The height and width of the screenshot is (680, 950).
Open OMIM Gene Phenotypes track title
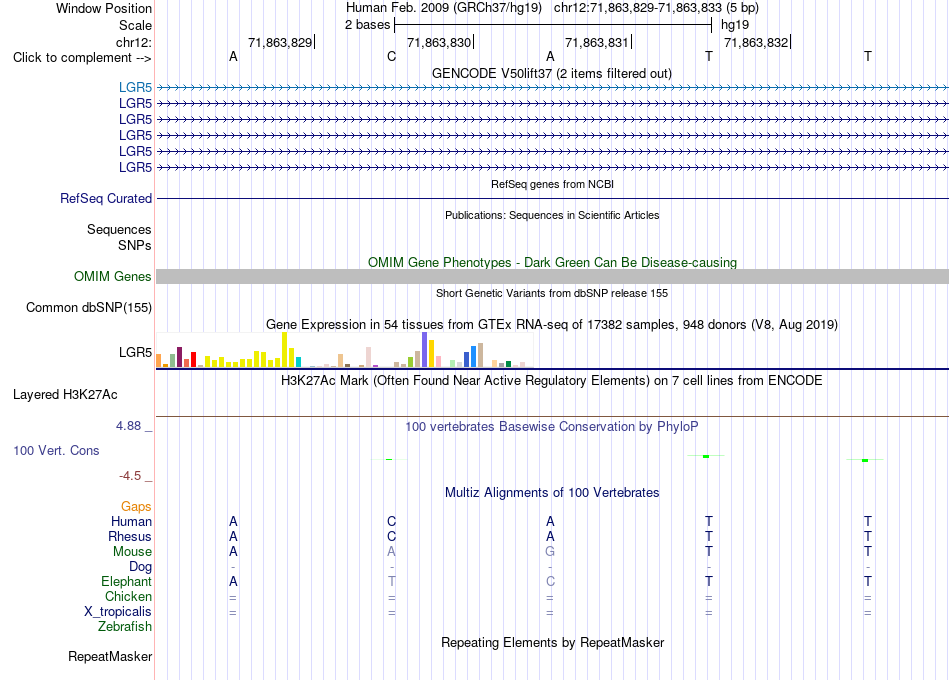552,262
